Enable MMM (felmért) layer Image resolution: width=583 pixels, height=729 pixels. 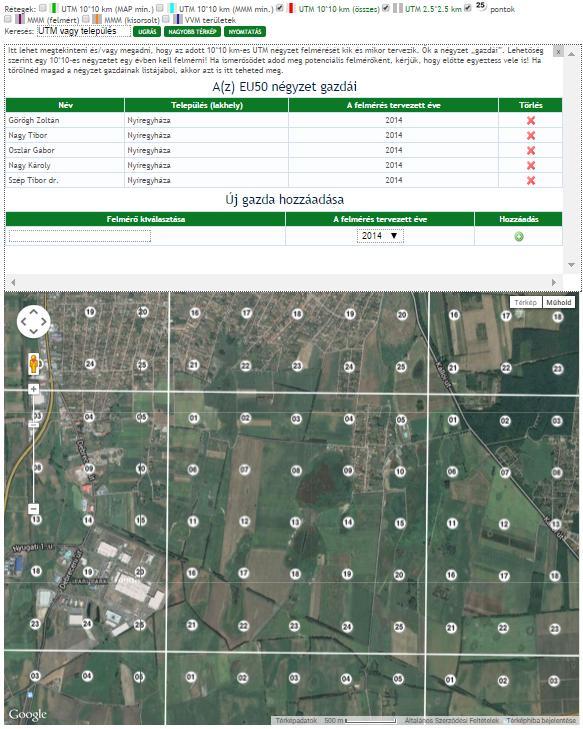8,19
